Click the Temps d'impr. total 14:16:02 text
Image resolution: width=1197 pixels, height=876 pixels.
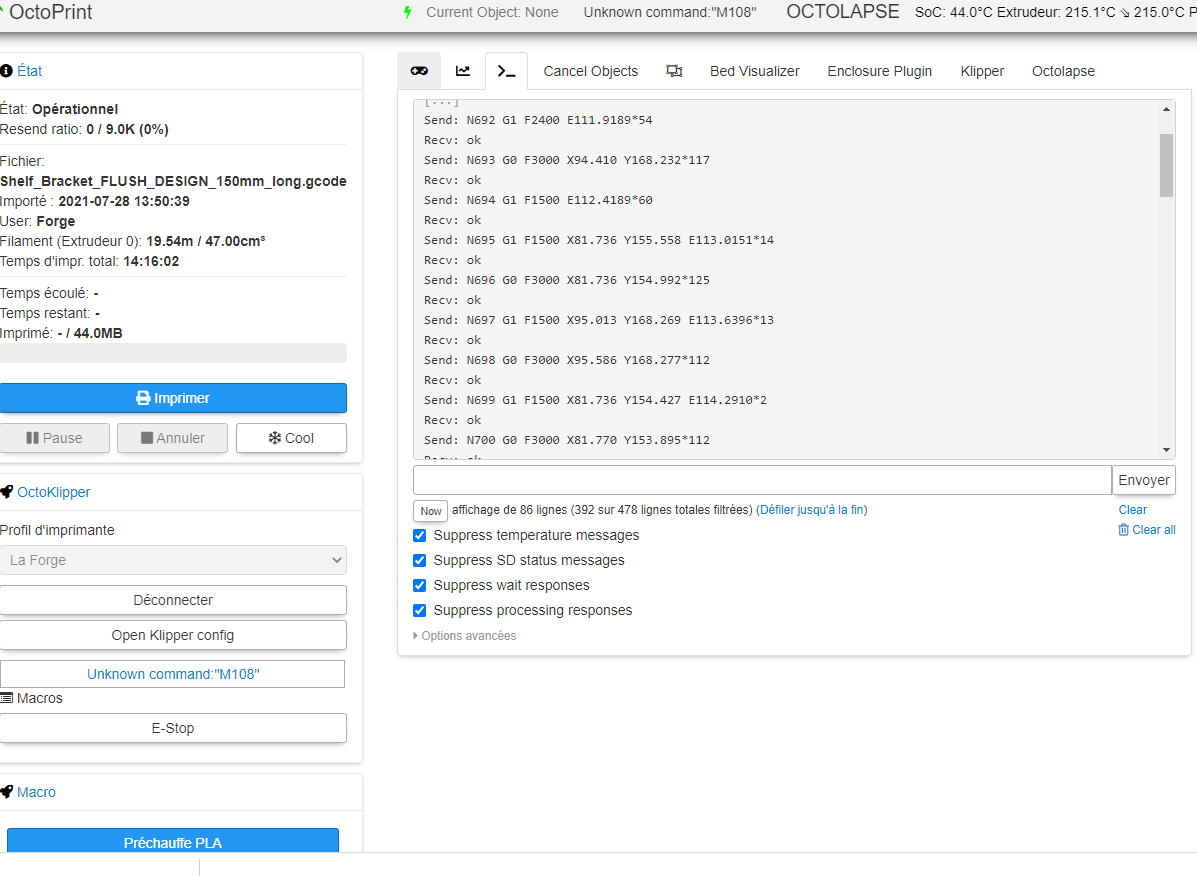(x=89, y=261)
